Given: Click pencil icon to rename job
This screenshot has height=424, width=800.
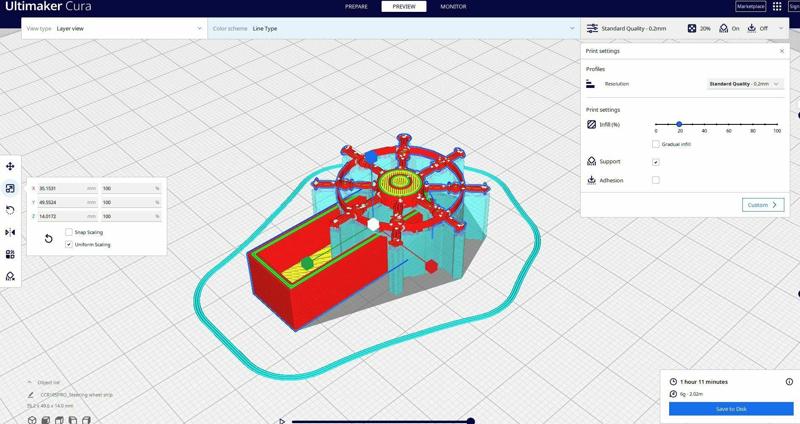Looking at the screenshot, I should coord(31,395).
